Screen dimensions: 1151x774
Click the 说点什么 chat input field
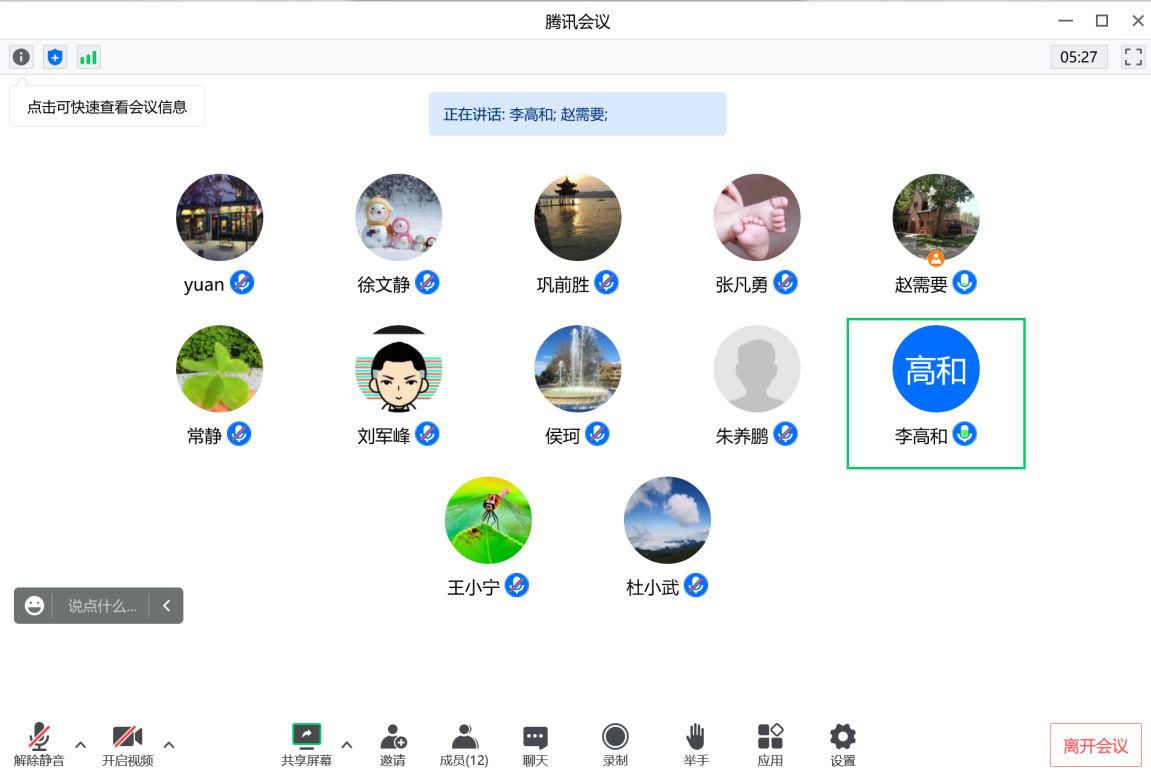tap(101, 605)
